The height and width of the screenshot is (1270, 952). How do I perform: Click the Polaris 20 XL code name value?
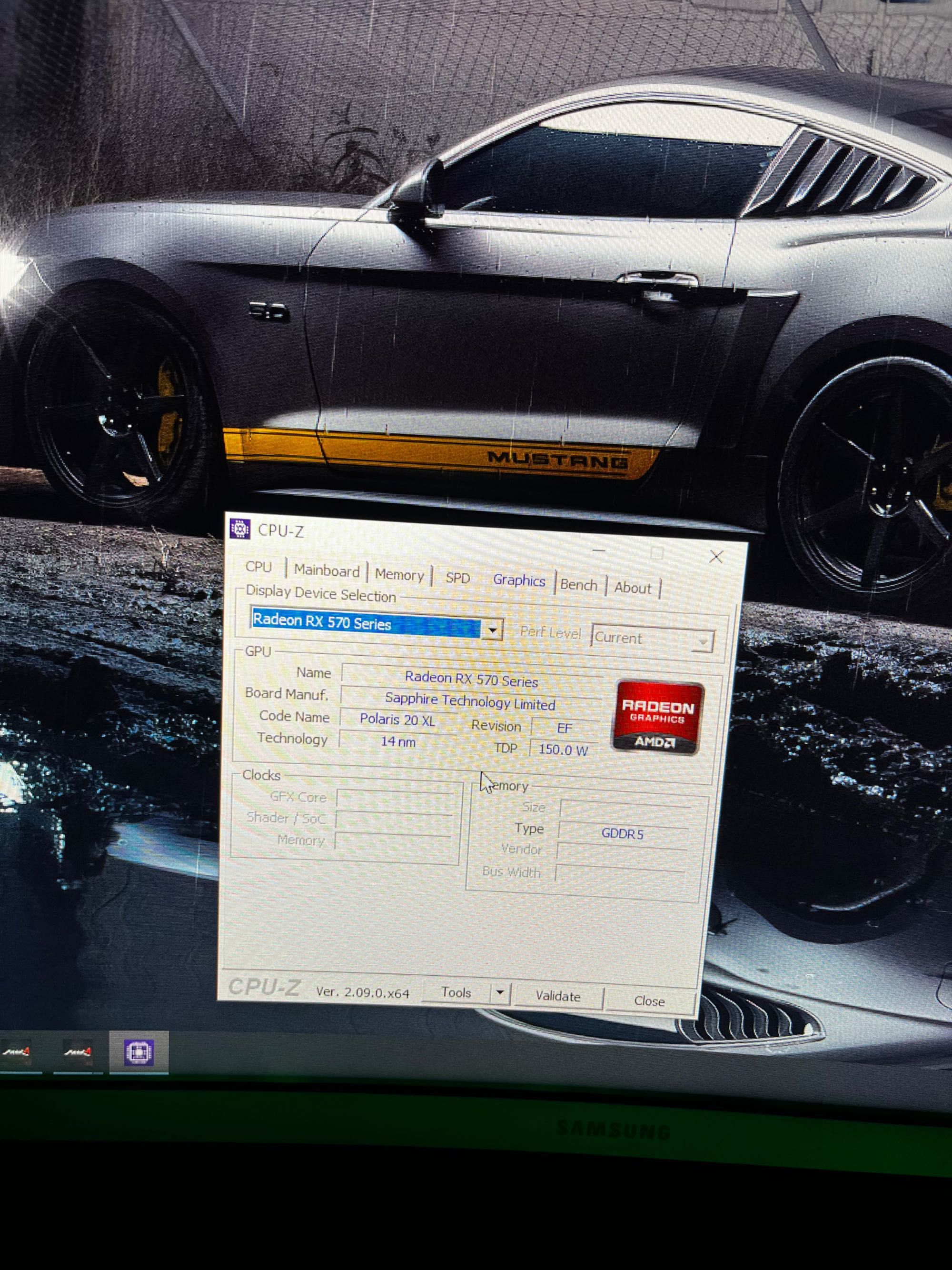click(x=397, y=720)
